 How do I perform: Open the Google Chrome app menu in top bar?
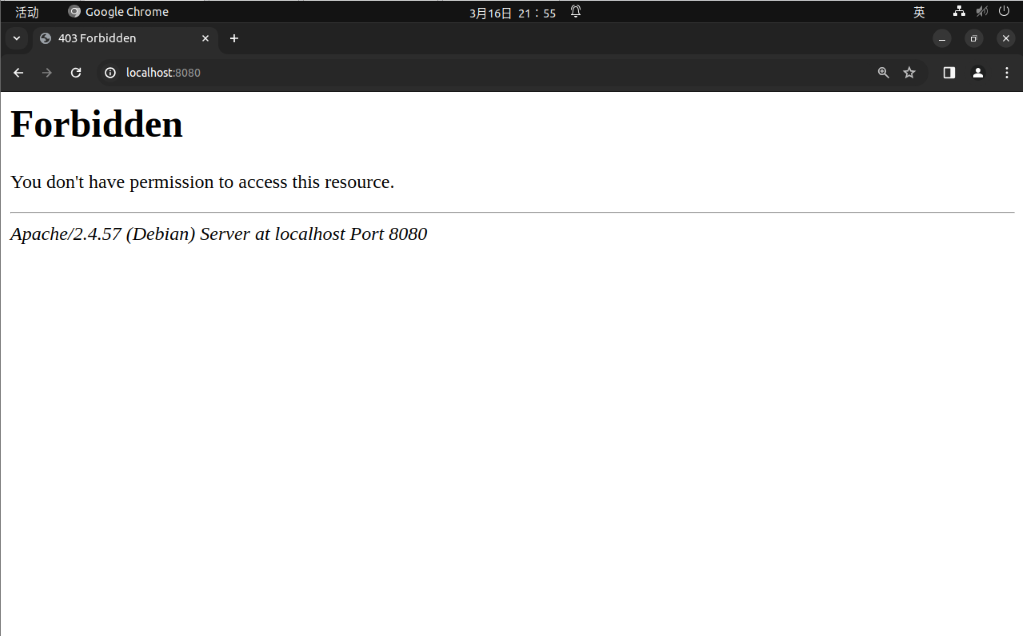pyautogui.click(x=118, y=12)
